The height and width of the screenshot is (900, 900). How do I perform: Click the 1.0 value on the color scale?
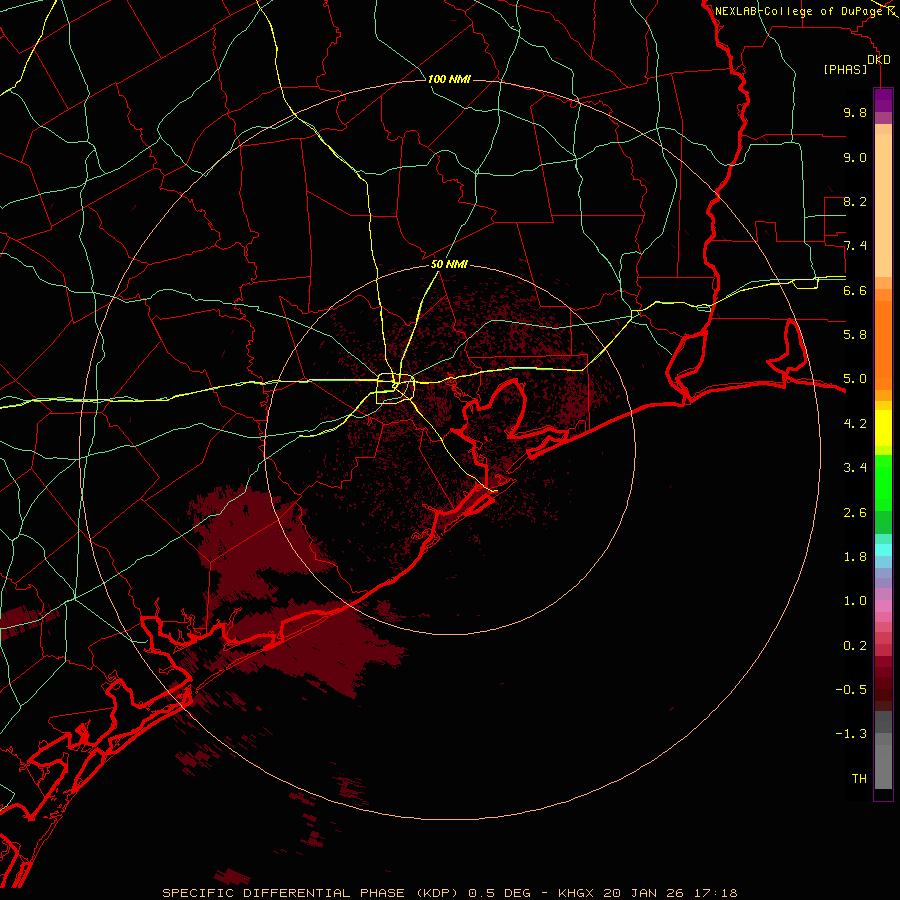point(855,601)
